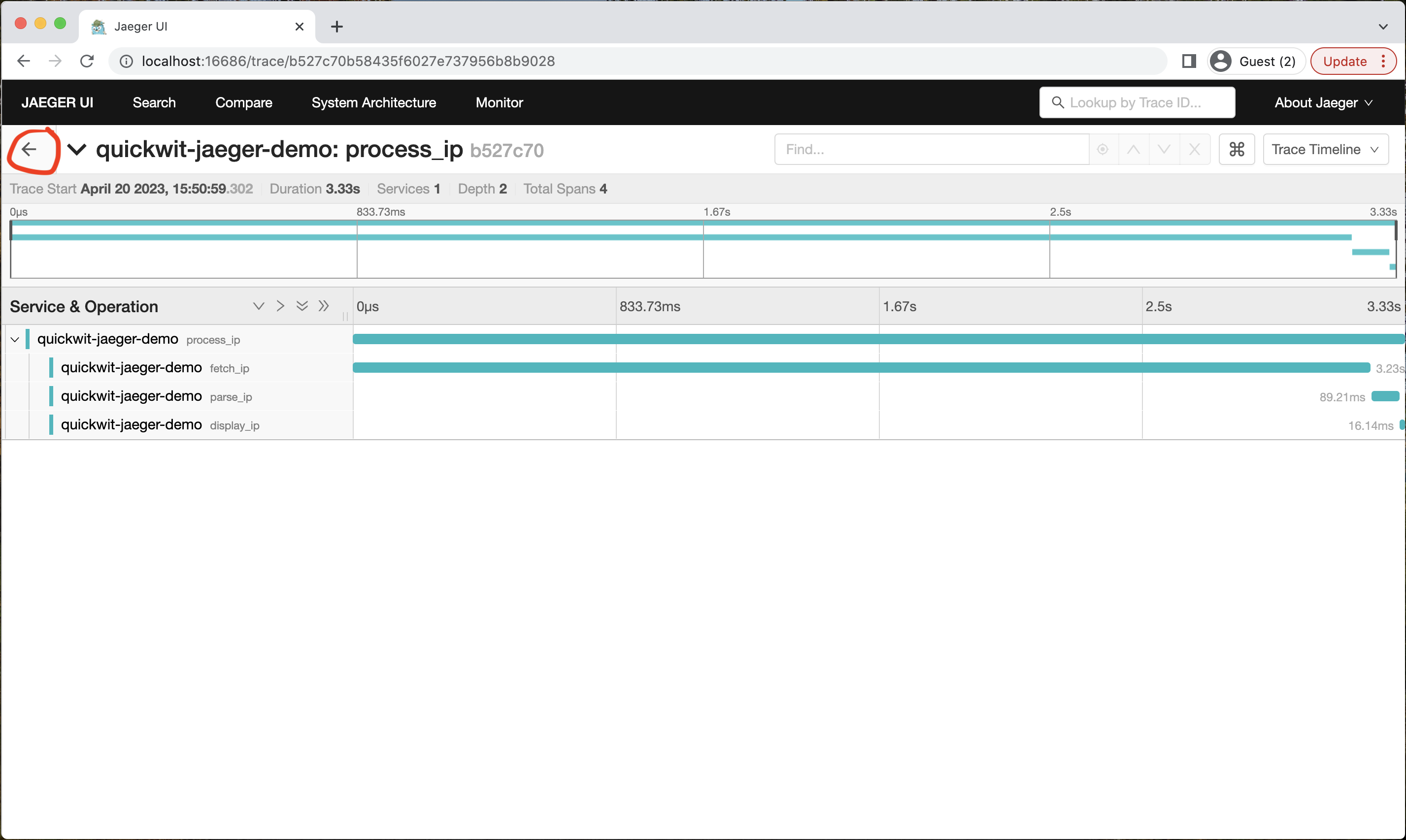
Task: Open the Trace Timeline view dropdown
Action: [x=1326, y=149]
